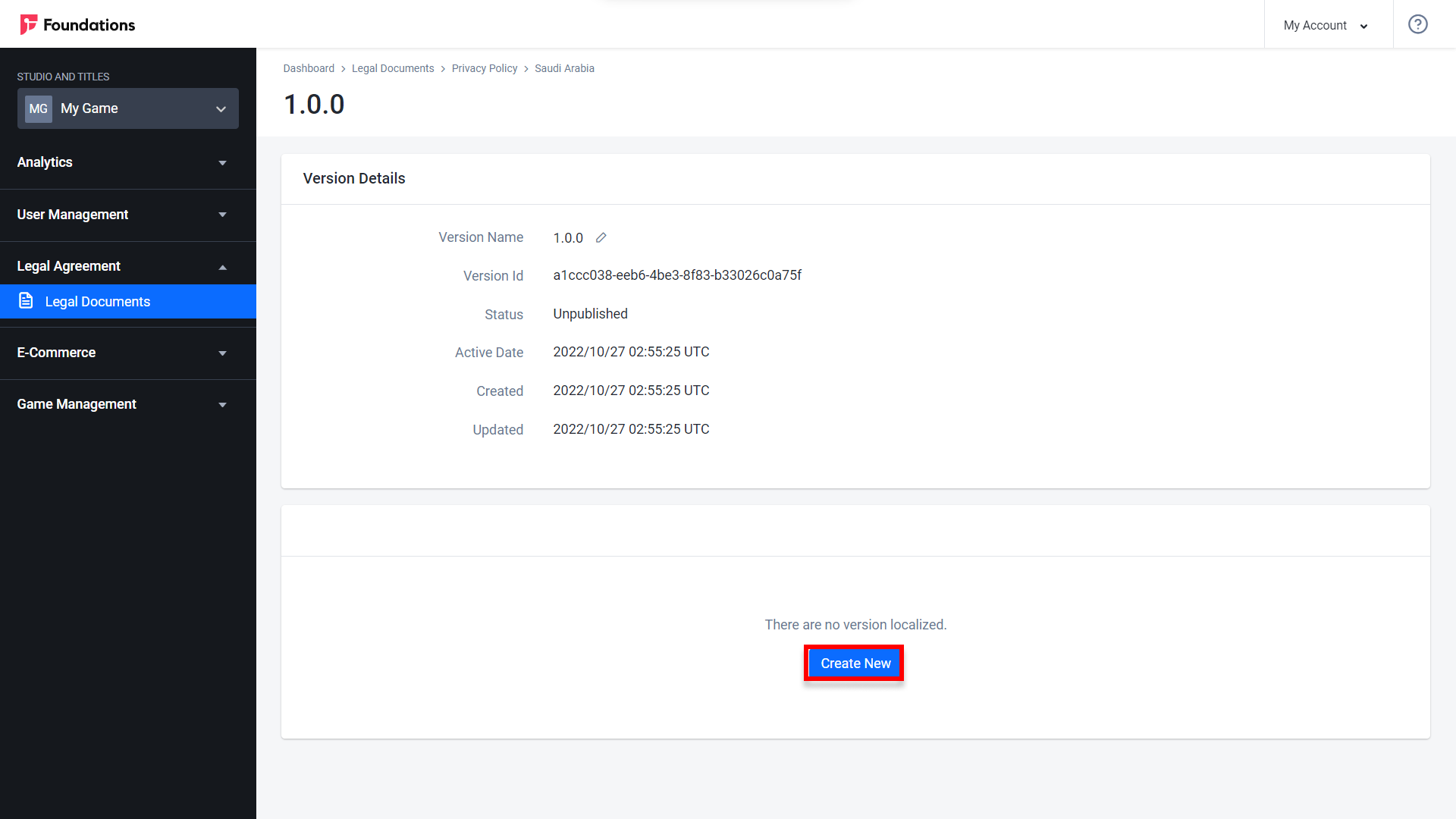Click the Game Management expand arrow
This screenshot has height=819, width=1456.
tap(222, 404)
